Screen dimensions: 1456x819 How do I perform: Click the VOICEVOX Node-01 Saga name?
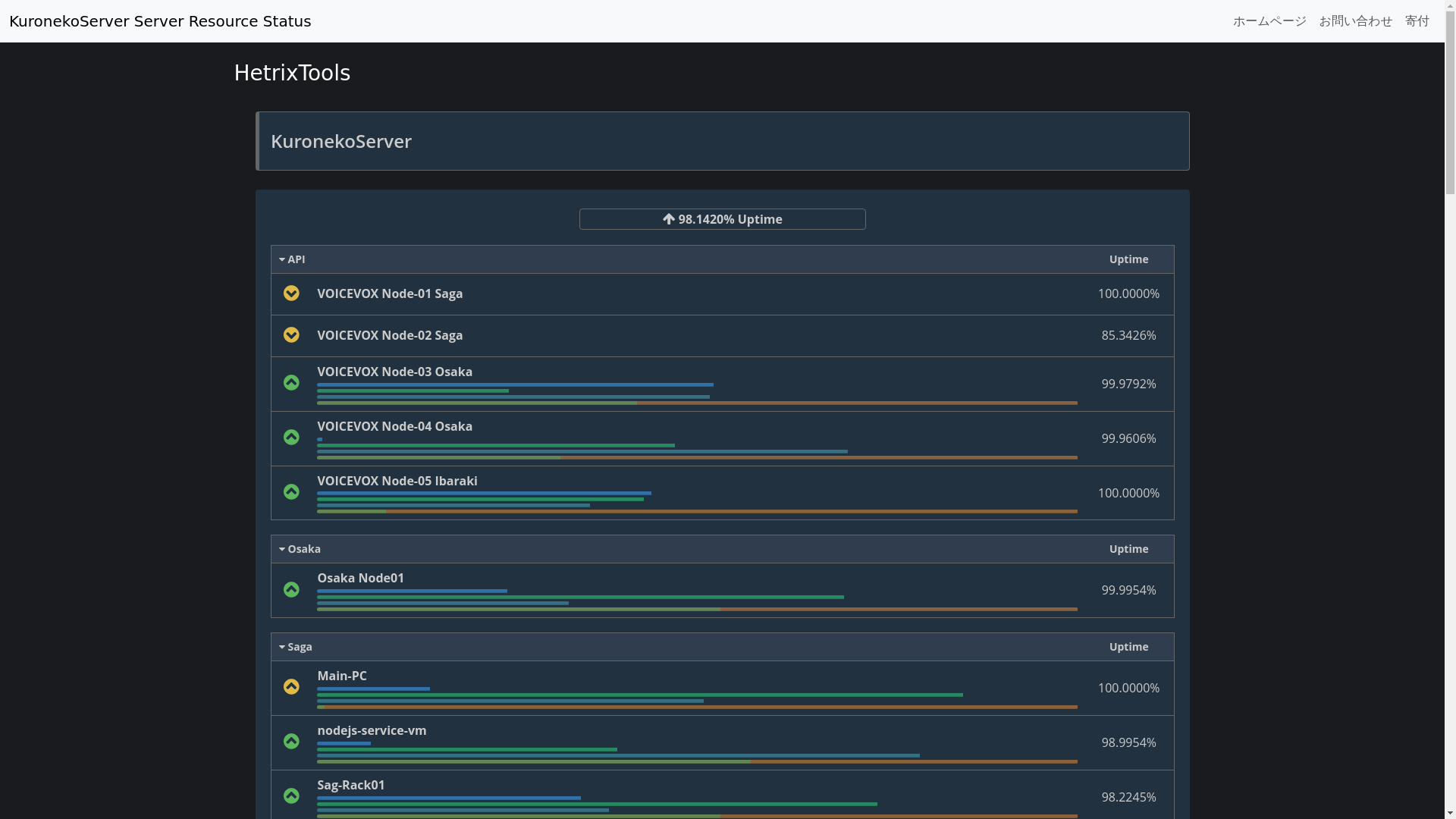(390, 293)
